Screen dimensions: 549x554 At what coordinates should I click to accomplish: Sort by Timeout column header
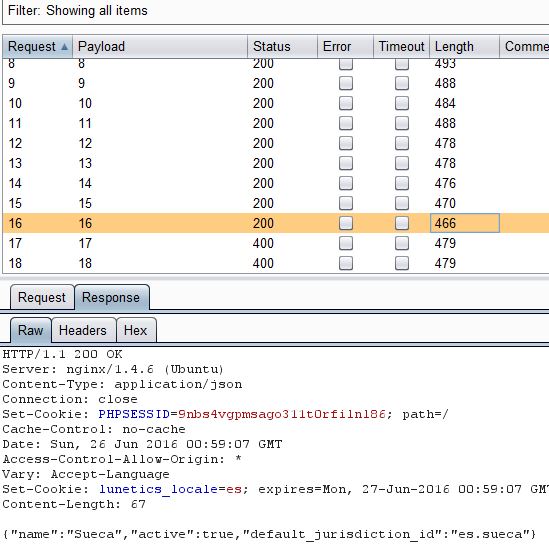tap(401, 47)
